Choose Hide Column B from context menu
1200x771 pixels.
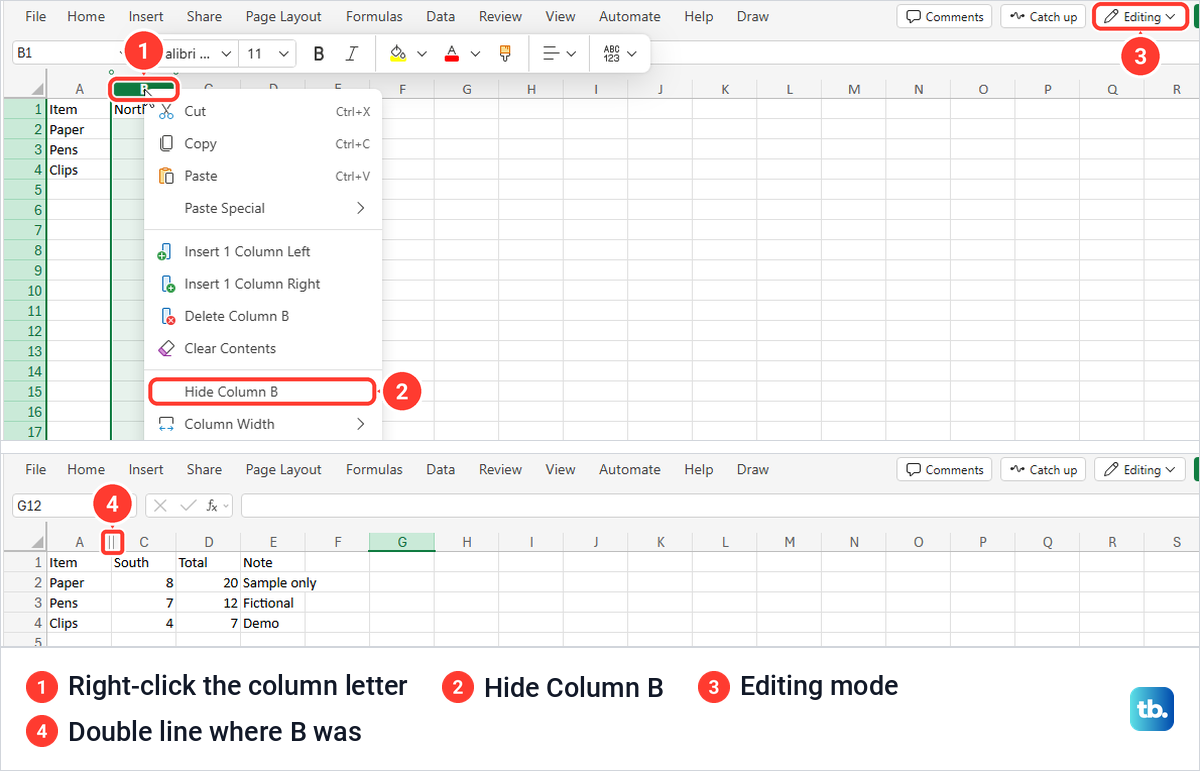(x=263, y=392)
